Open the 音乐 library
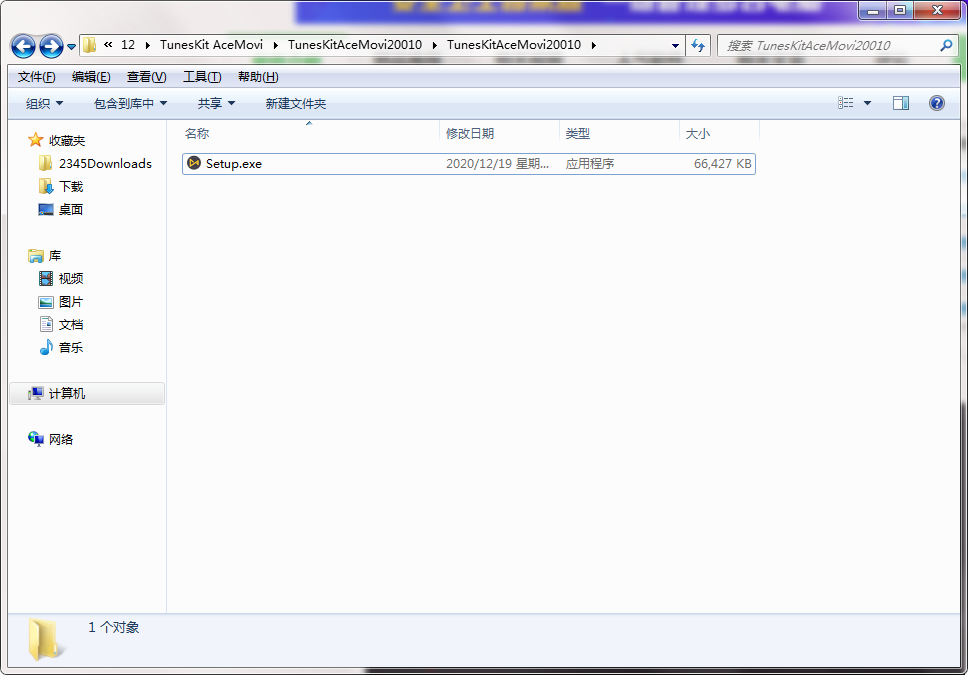Screen dimensions: 968x675 point(70,348)
